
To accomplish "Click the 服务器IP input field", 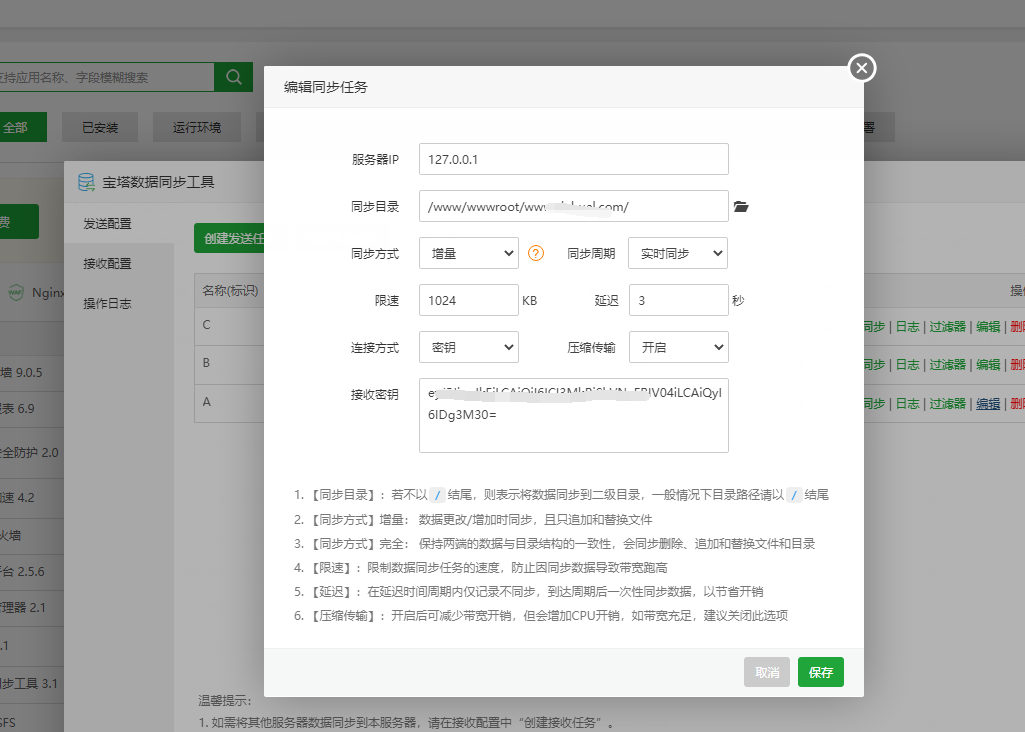I will 573,159.
